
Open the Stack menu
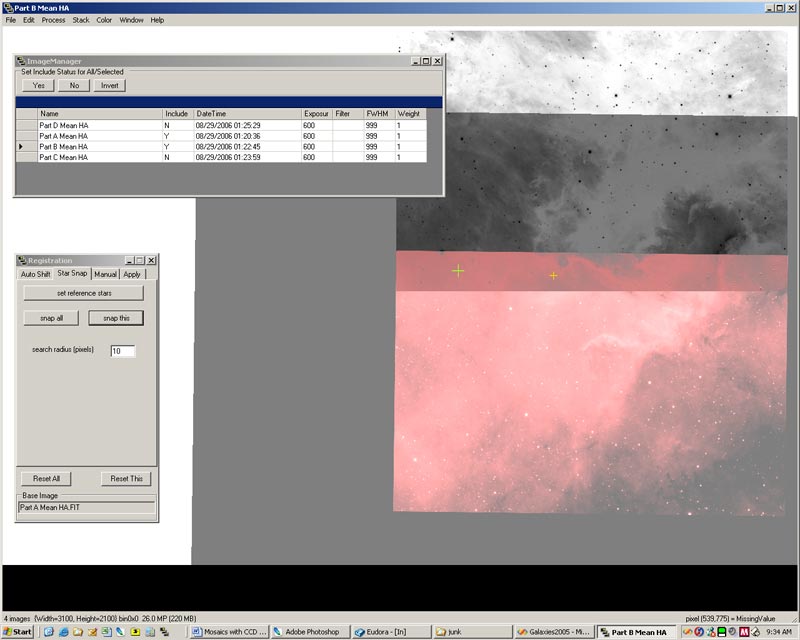[x=81, y=20]
